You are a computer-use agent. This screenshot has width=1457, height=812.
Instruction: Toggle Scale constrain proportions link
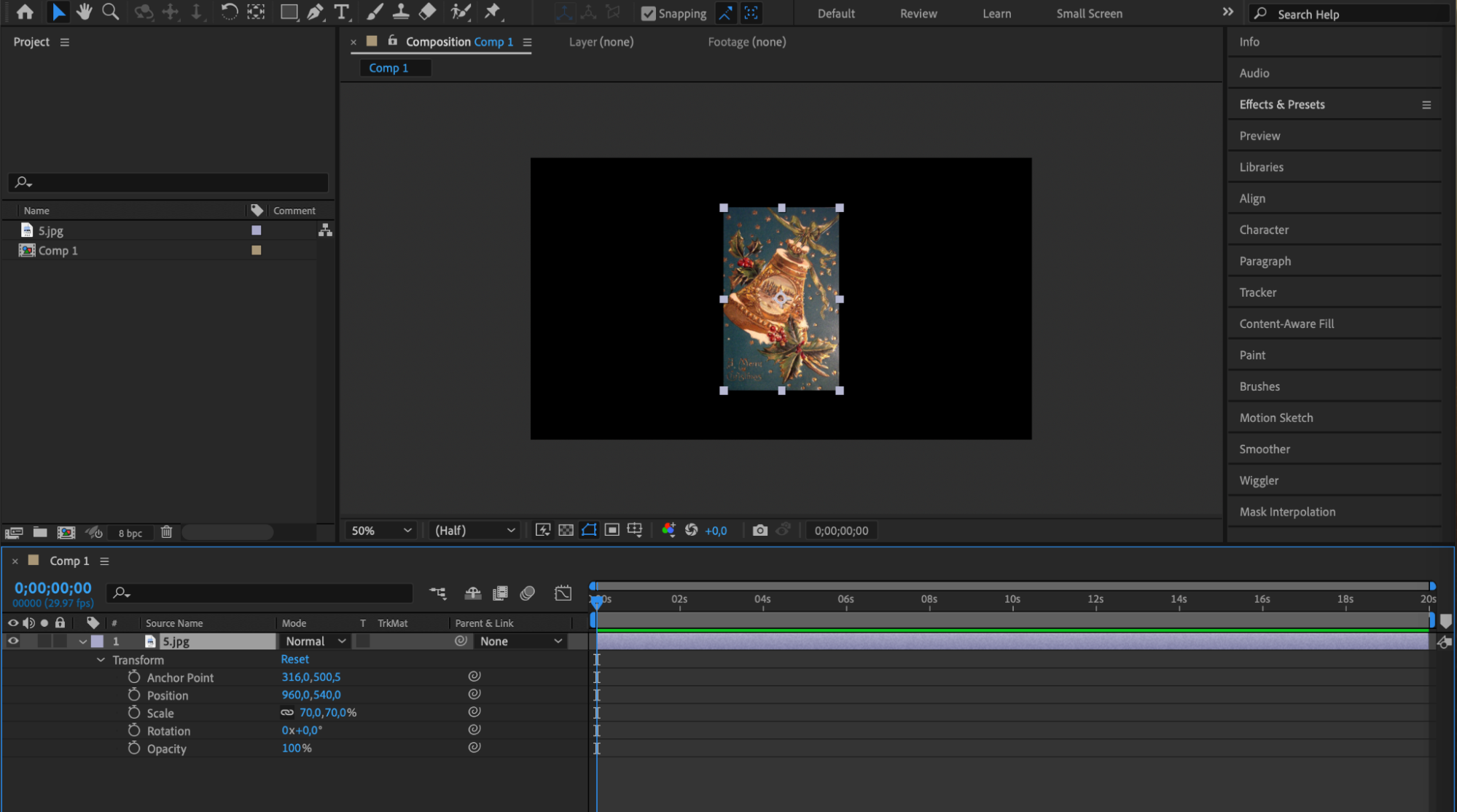(x=287, y=713)
